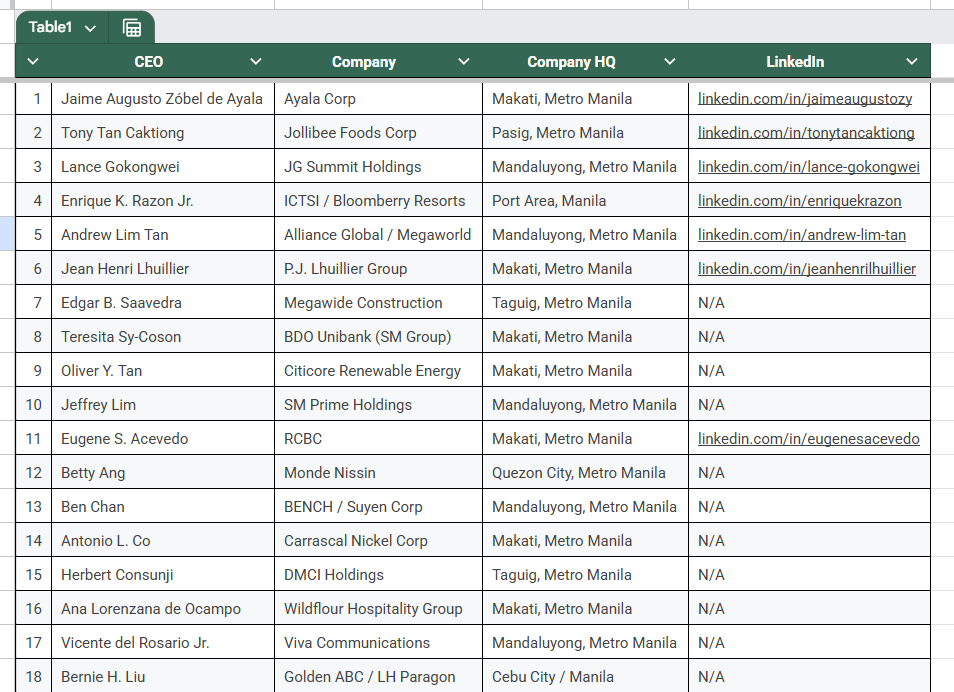
Task: Select cell Monde Nissin
Action: click(x=378, y=473)
